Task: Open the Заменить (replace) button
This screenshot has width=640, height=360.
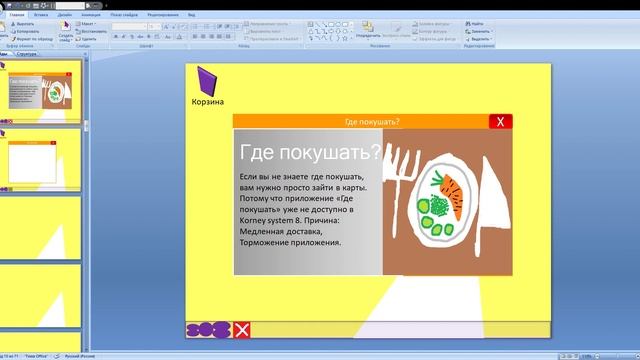Action: coord(479,31)
